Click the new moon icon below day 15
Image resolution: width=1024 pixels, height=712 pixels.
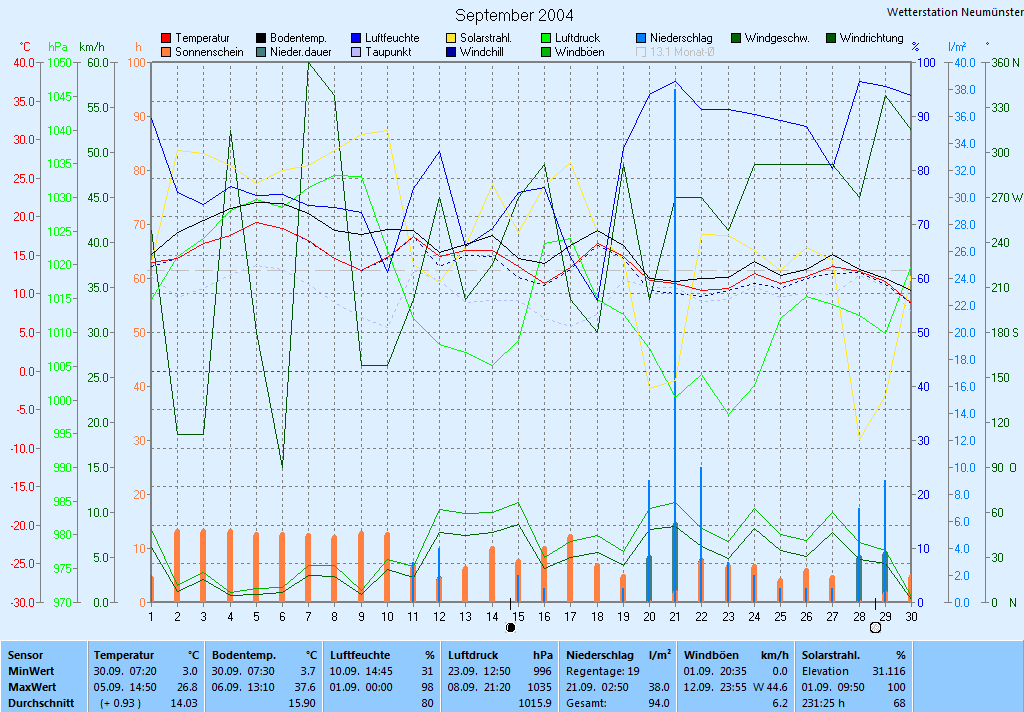[511, 628]
